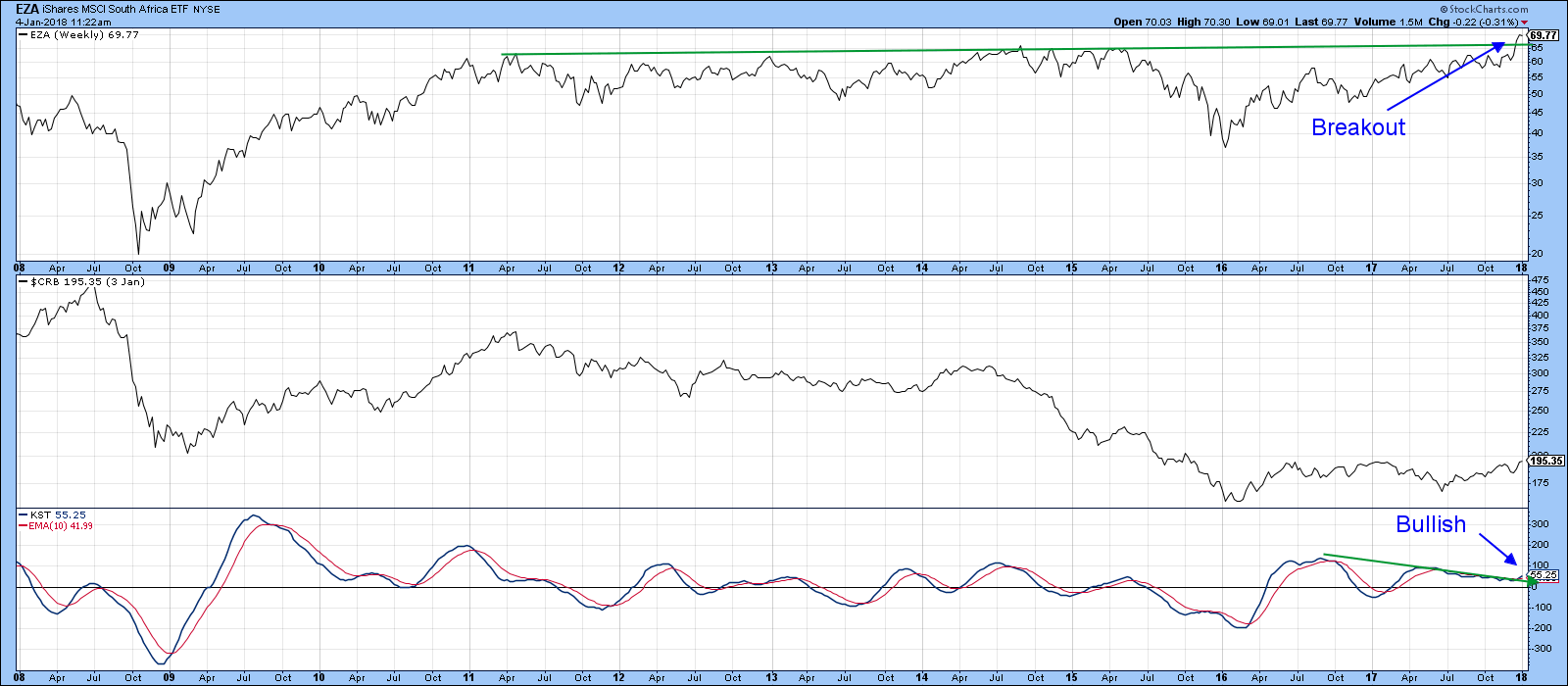Click the boxed 55.25 flag on the KST axis
This screenshot has height=686, width=1568.
coord(1543,576)
